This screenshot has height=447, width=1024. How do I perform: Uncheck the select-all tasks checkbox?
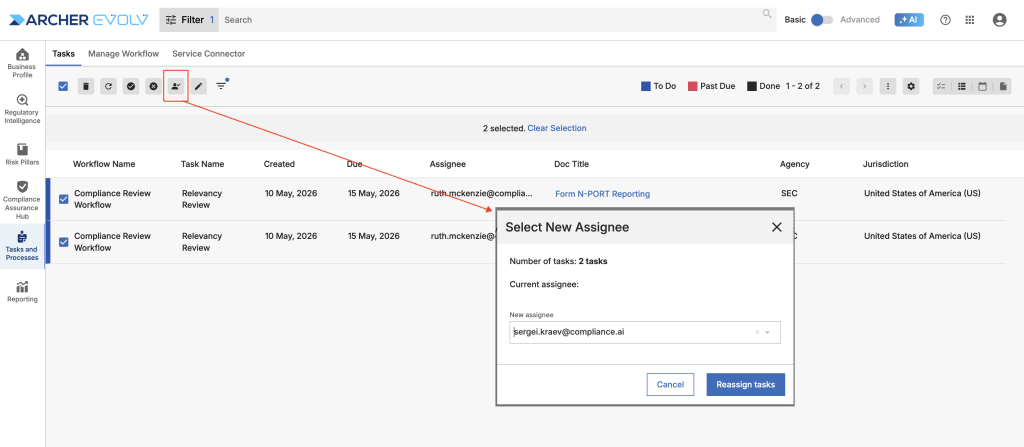(63, 86)
